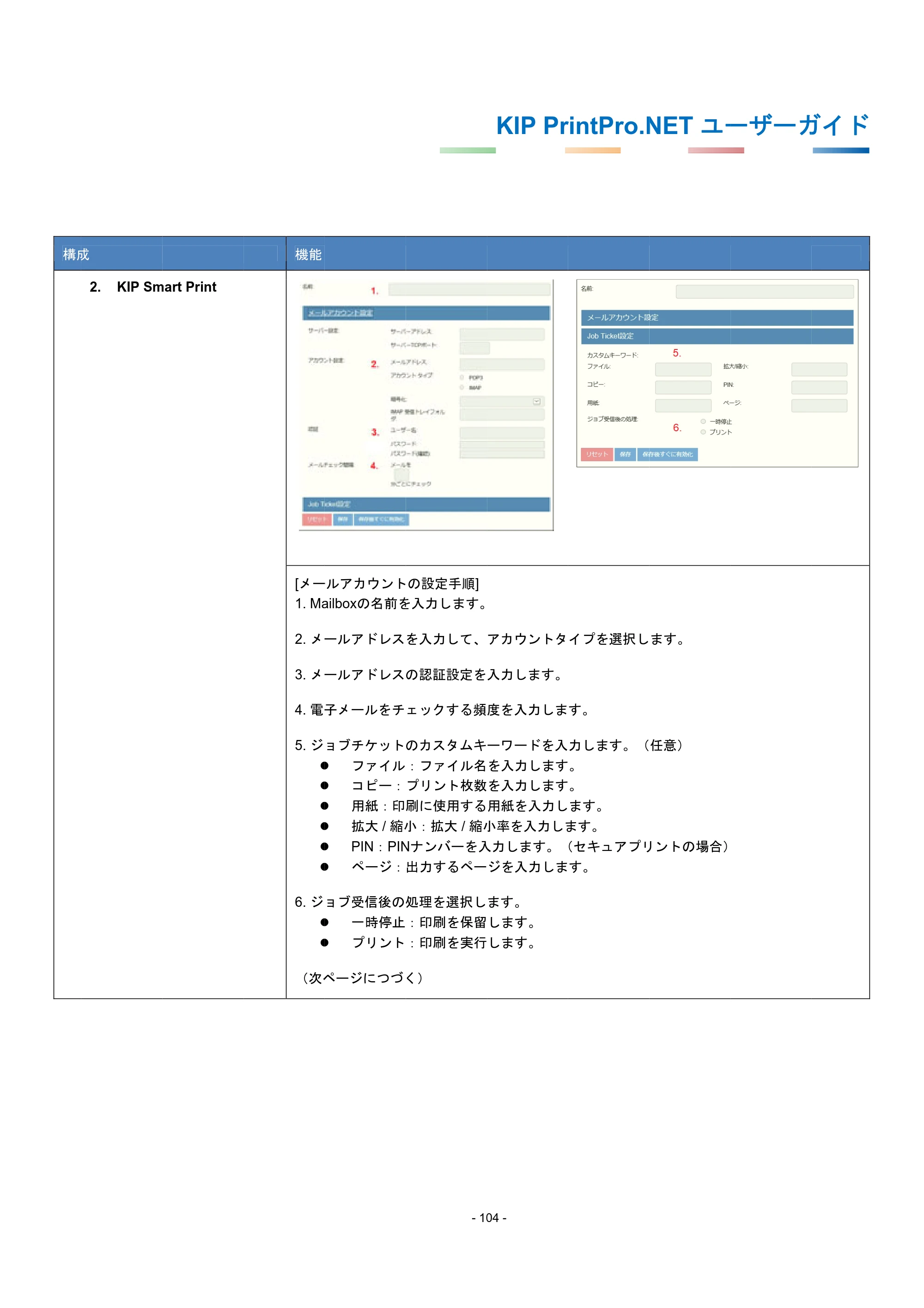
Task: Click 保存 button in the mail account form
Action: click(x=343, y=519)
